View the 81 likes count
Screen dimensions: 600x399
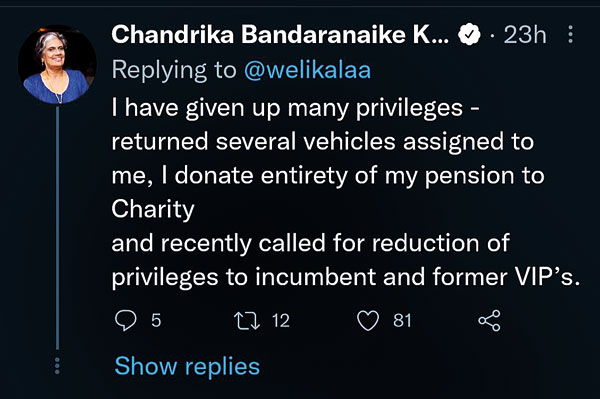(402, 321)
